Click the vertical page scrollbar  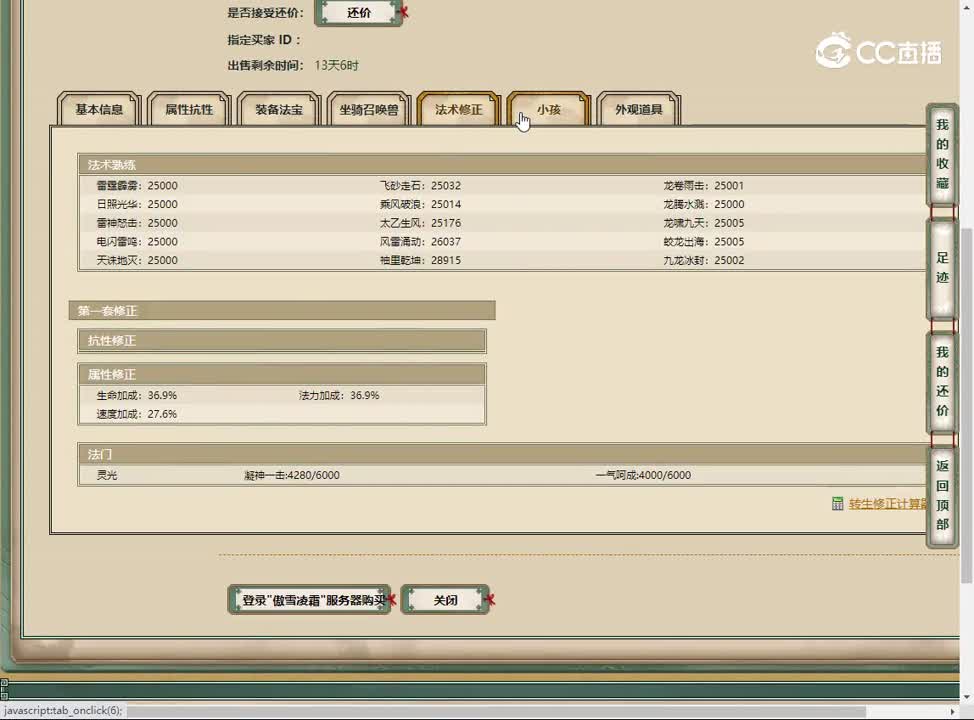(967, 404)
